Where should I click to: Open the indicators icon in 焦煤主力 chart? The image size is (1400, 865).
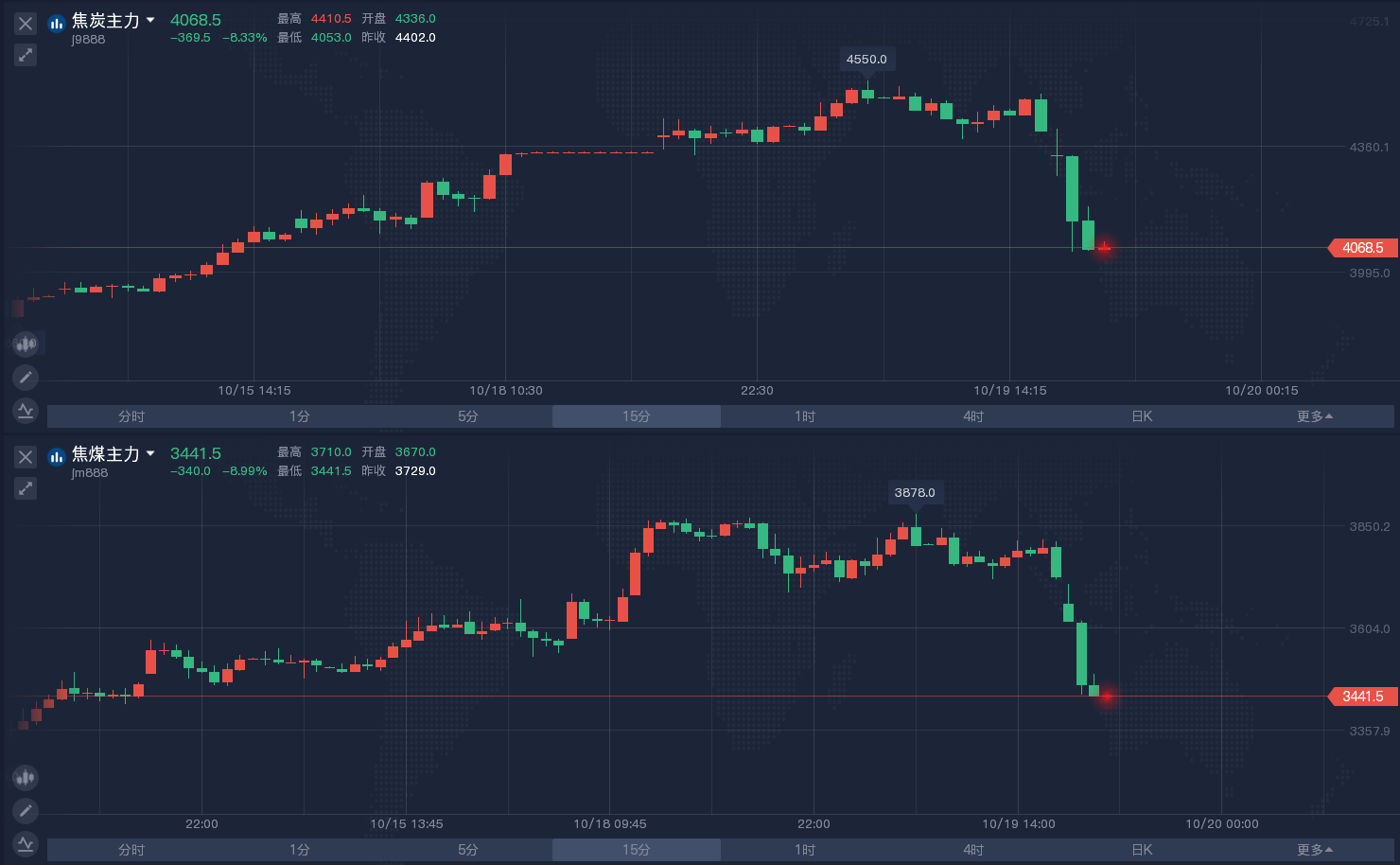(x=26, y=843)
